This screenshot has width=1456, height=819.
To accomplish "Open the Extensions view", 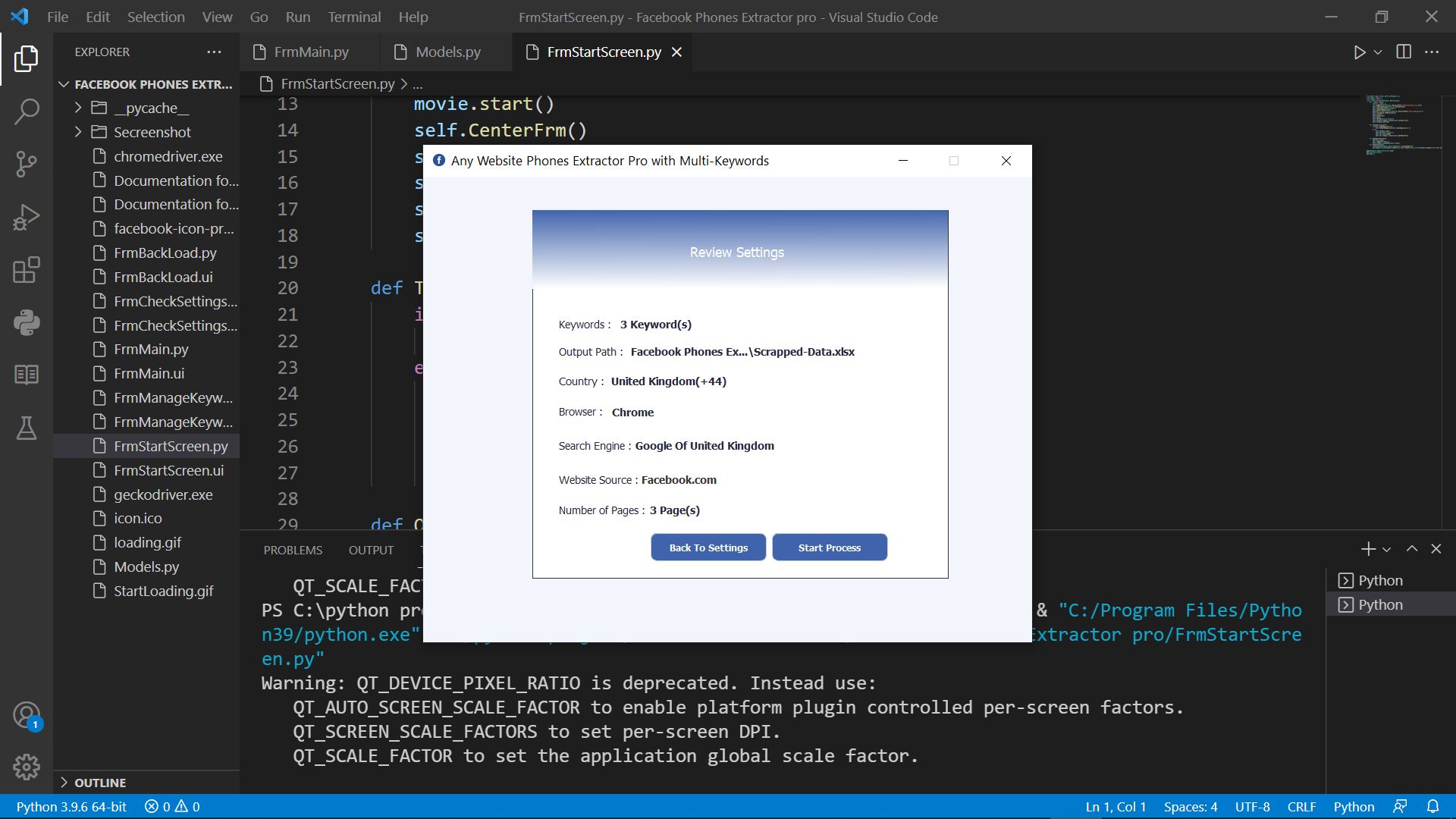I will [27, 270].
